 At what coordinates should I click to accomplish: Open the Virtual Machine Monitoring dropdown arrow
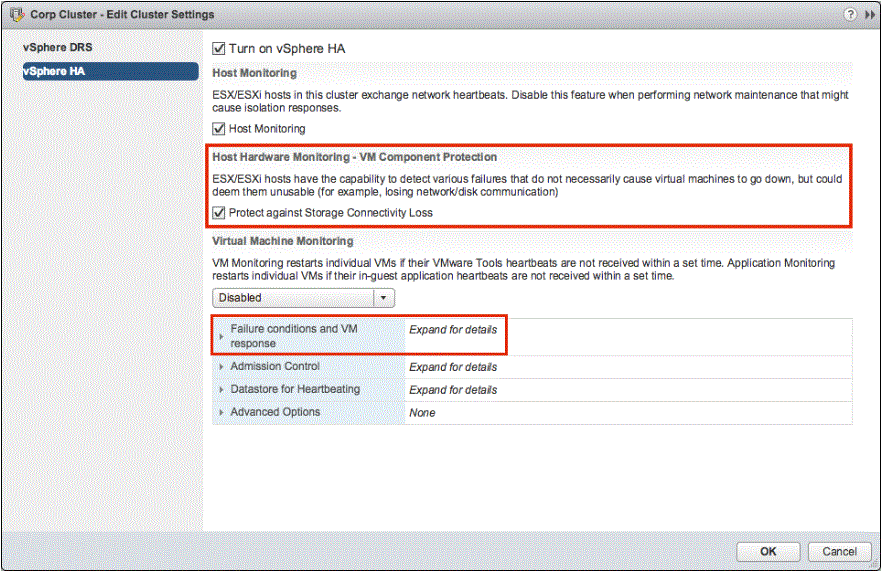tap(384, 298)
